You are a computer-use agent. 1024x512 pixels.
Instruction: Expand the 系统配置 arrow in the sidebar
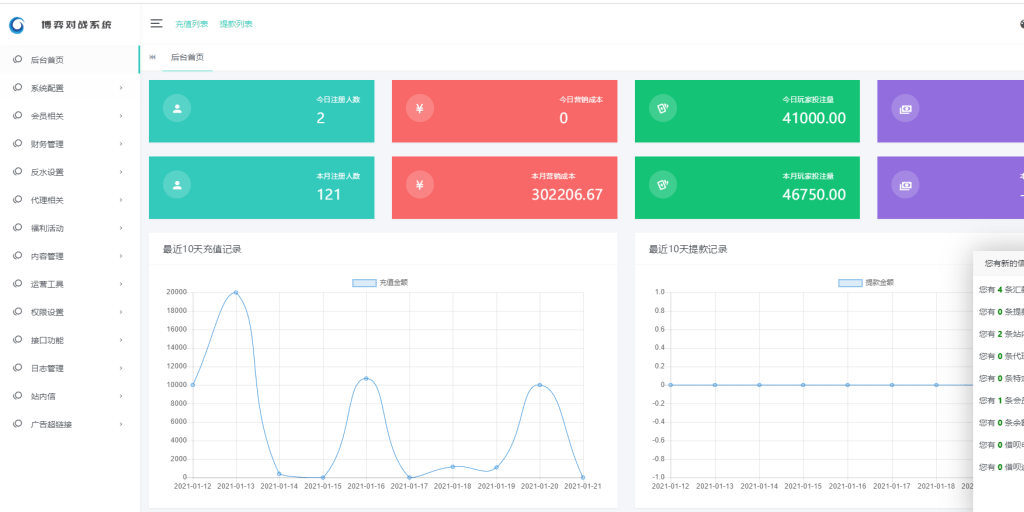pyautogui.click(x=121, y=88)
